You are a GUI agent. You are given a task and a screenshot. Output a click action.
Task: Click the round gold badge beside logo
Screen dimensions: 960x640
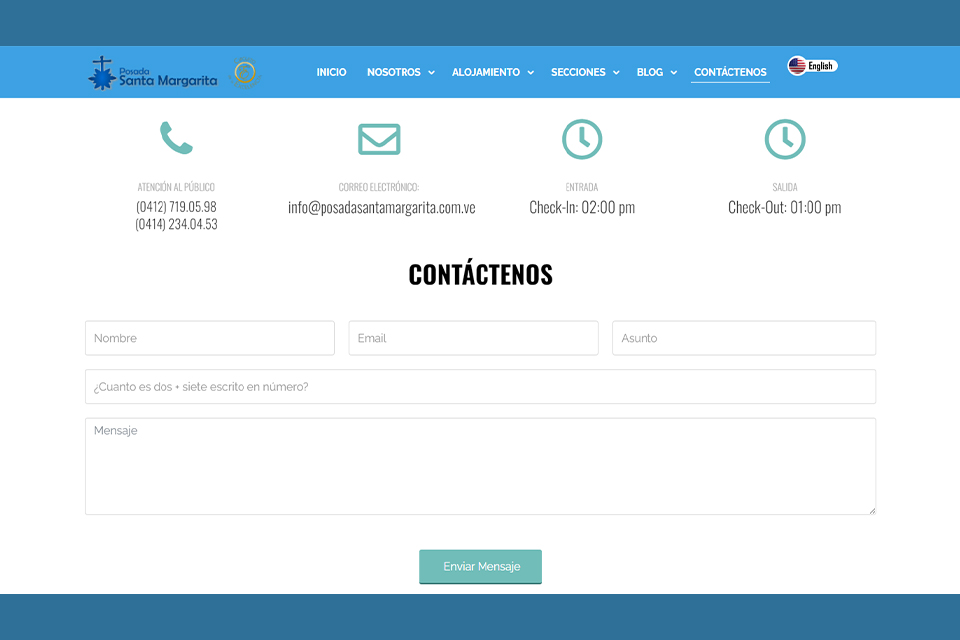tap(244, 73)
